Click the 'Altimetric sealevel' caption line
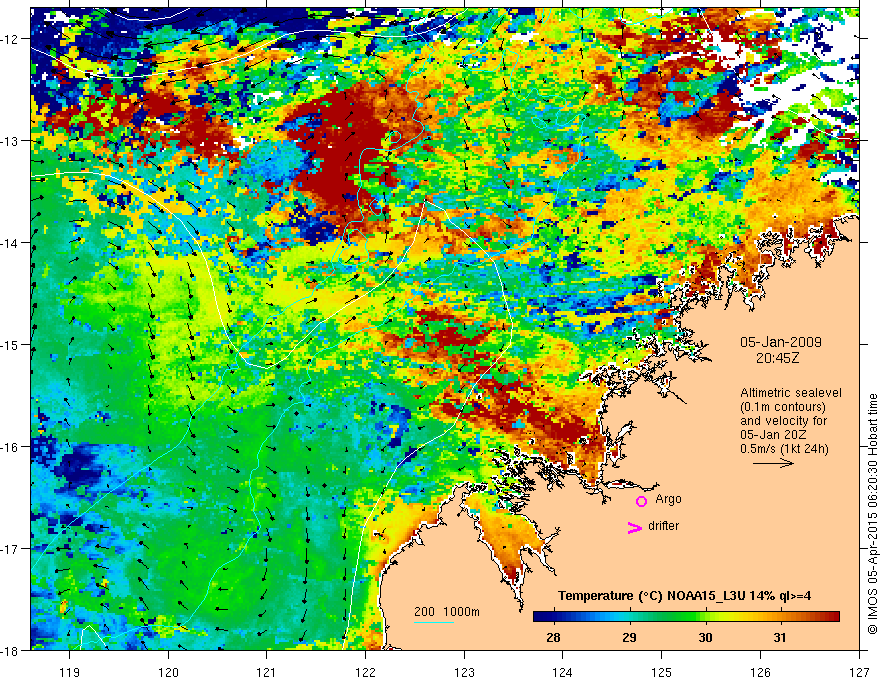Viewport: 880px width, 680px height. (791, 393)
